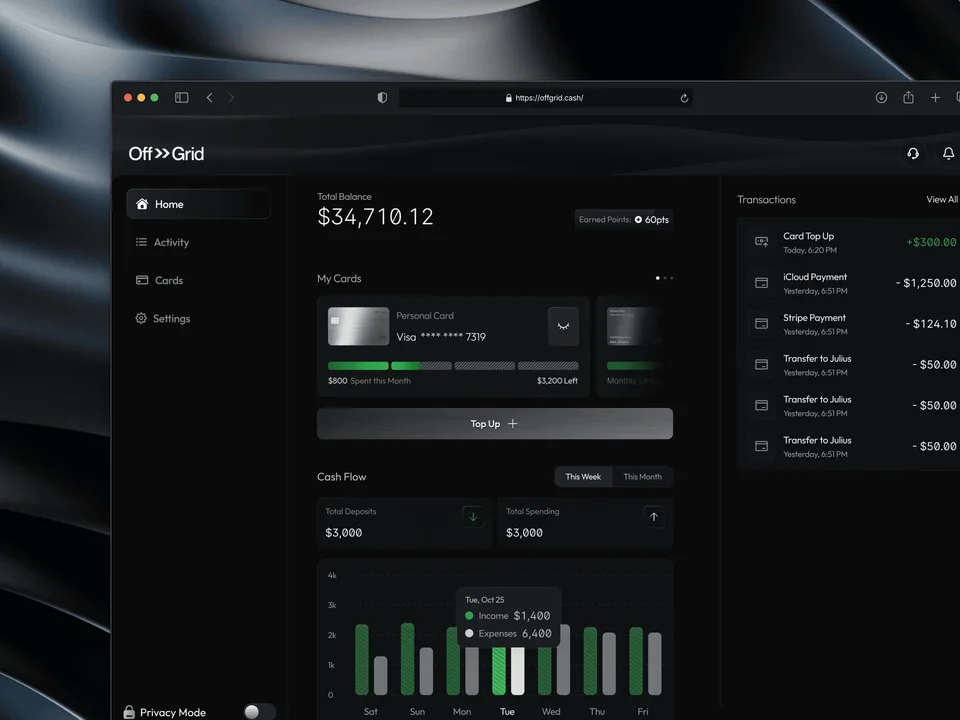Click the Stripe Payment transaction icon
This screenshot has height=720, width=960.
click(762, 324)
